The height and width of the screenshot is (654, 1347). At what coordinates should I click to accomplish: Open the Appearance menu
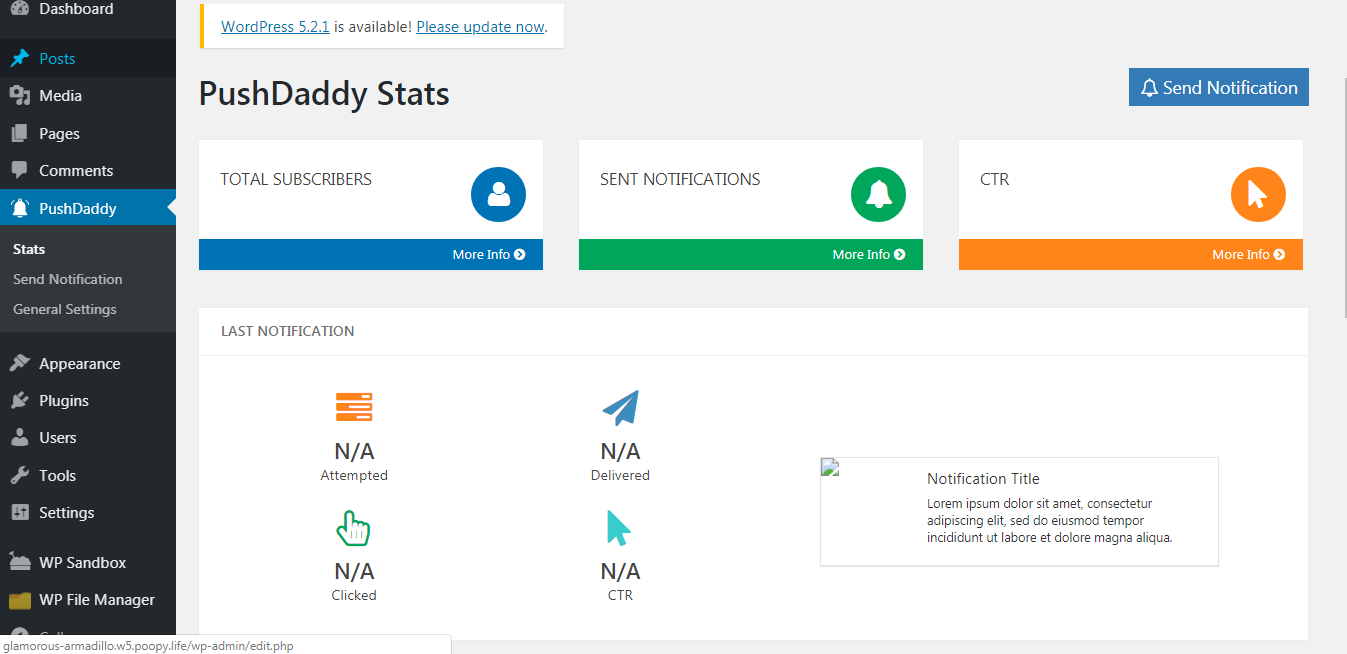pos(88,363)
